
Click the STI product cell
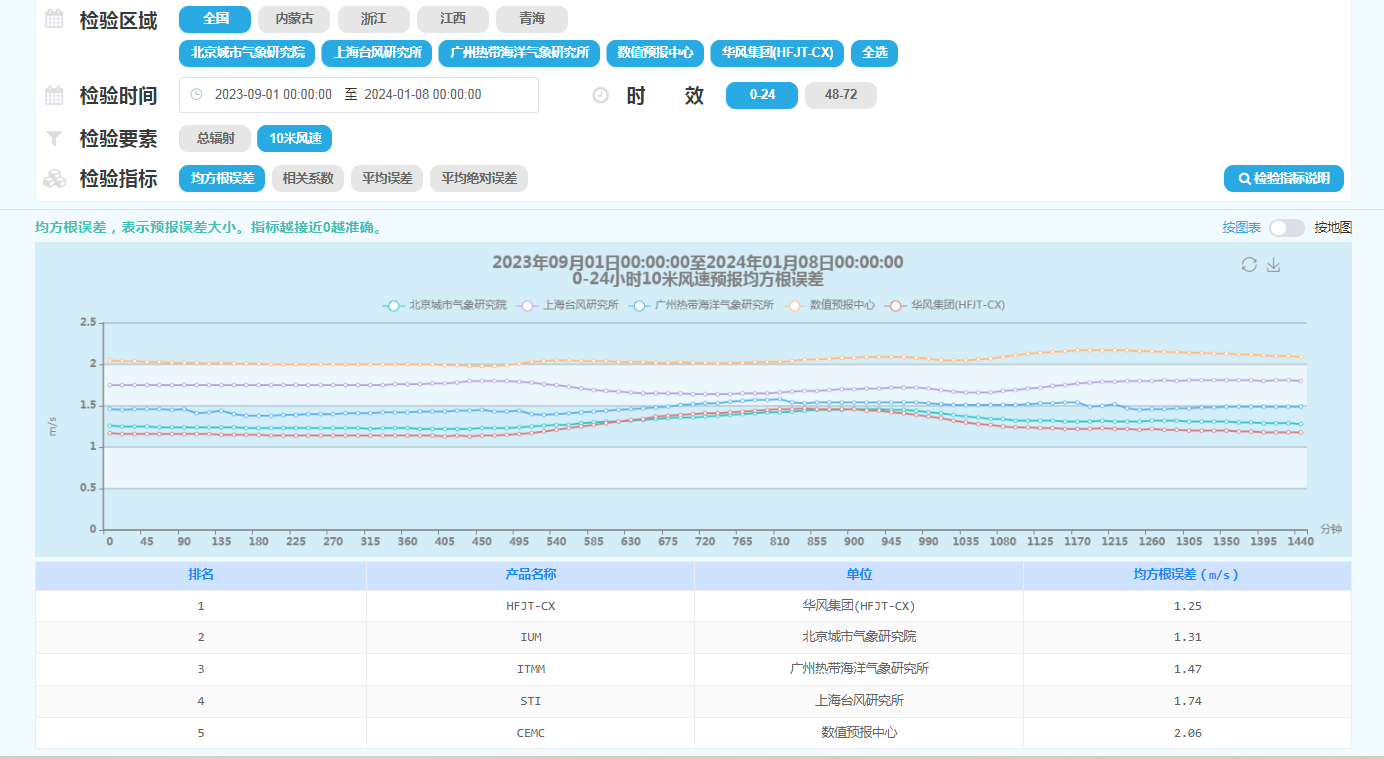point(531,701)
